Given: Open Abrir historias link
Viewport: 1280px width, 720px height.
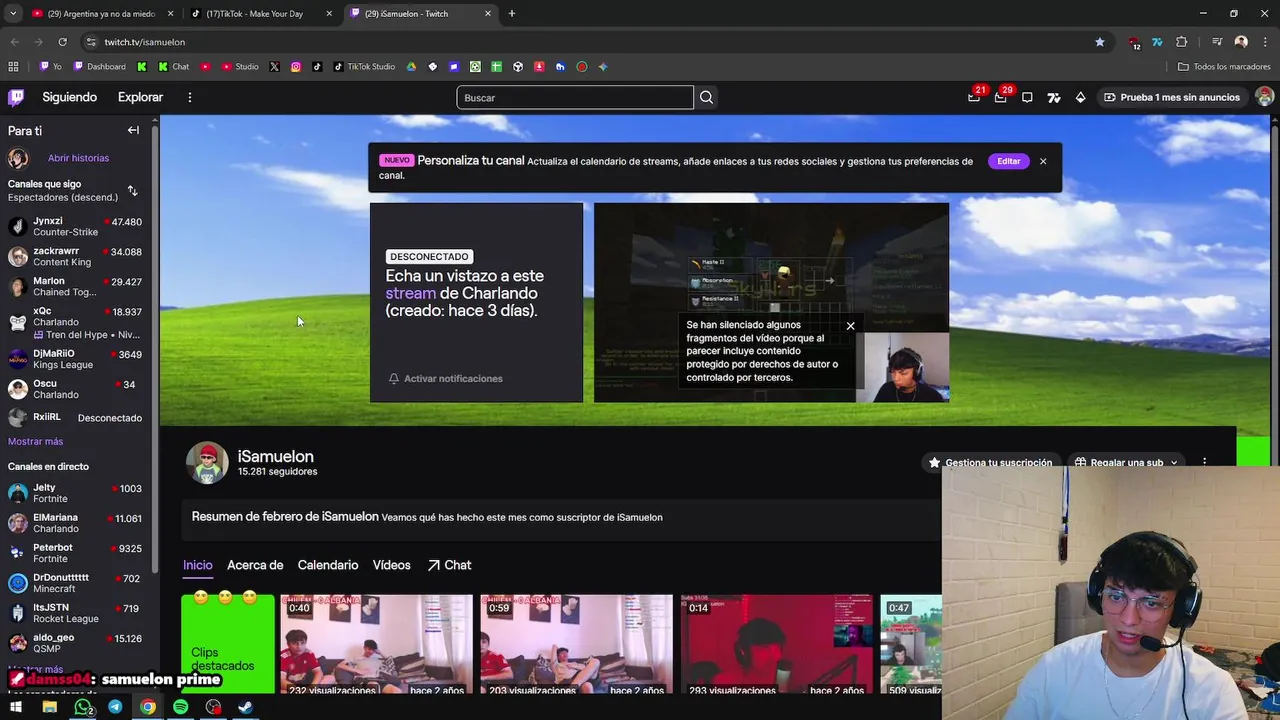Looking at the screenshot, I should click(78, 158).
